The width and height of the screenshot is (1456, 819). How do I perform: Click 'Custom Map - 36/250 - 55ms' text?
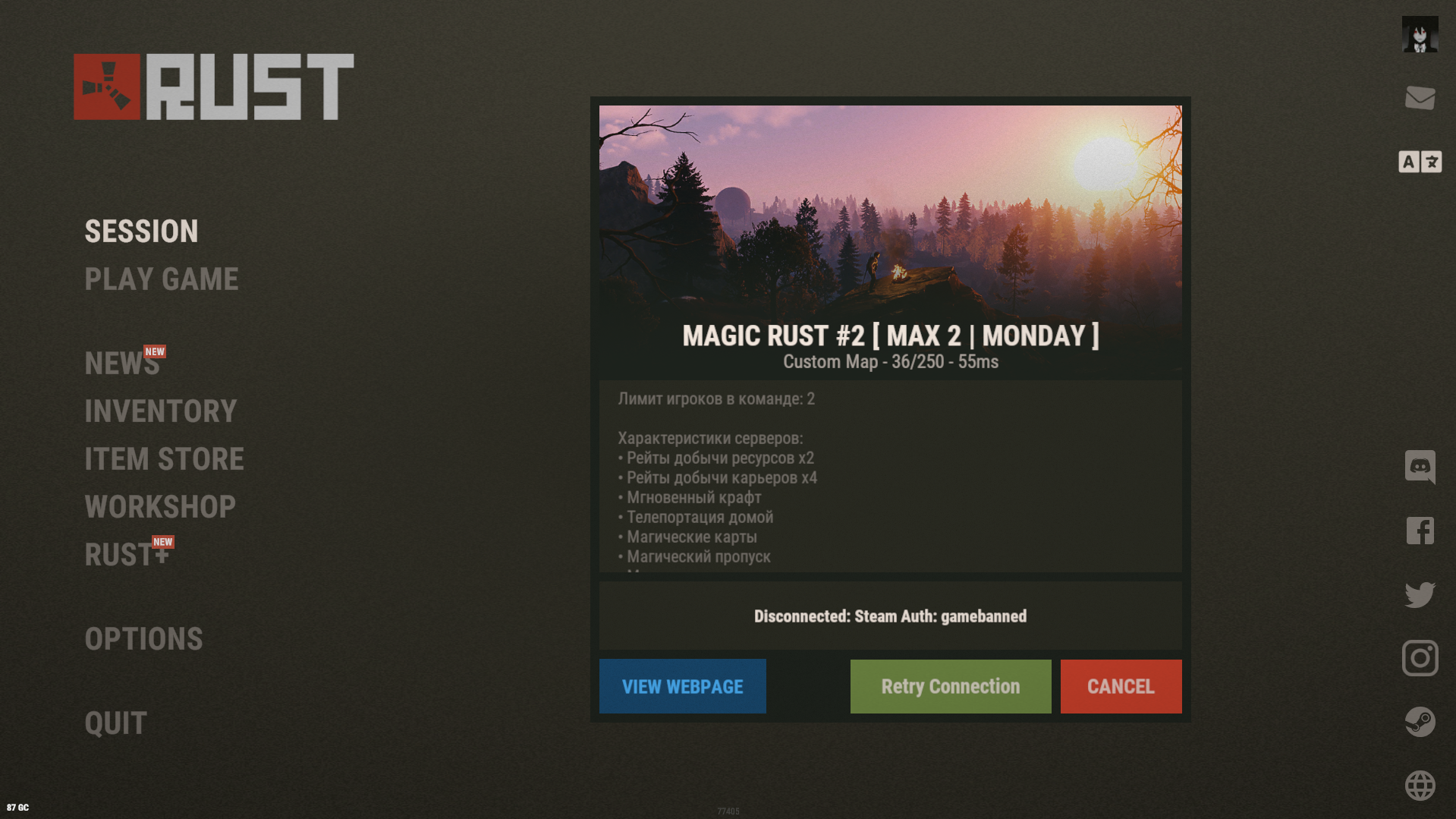point(891,362)
